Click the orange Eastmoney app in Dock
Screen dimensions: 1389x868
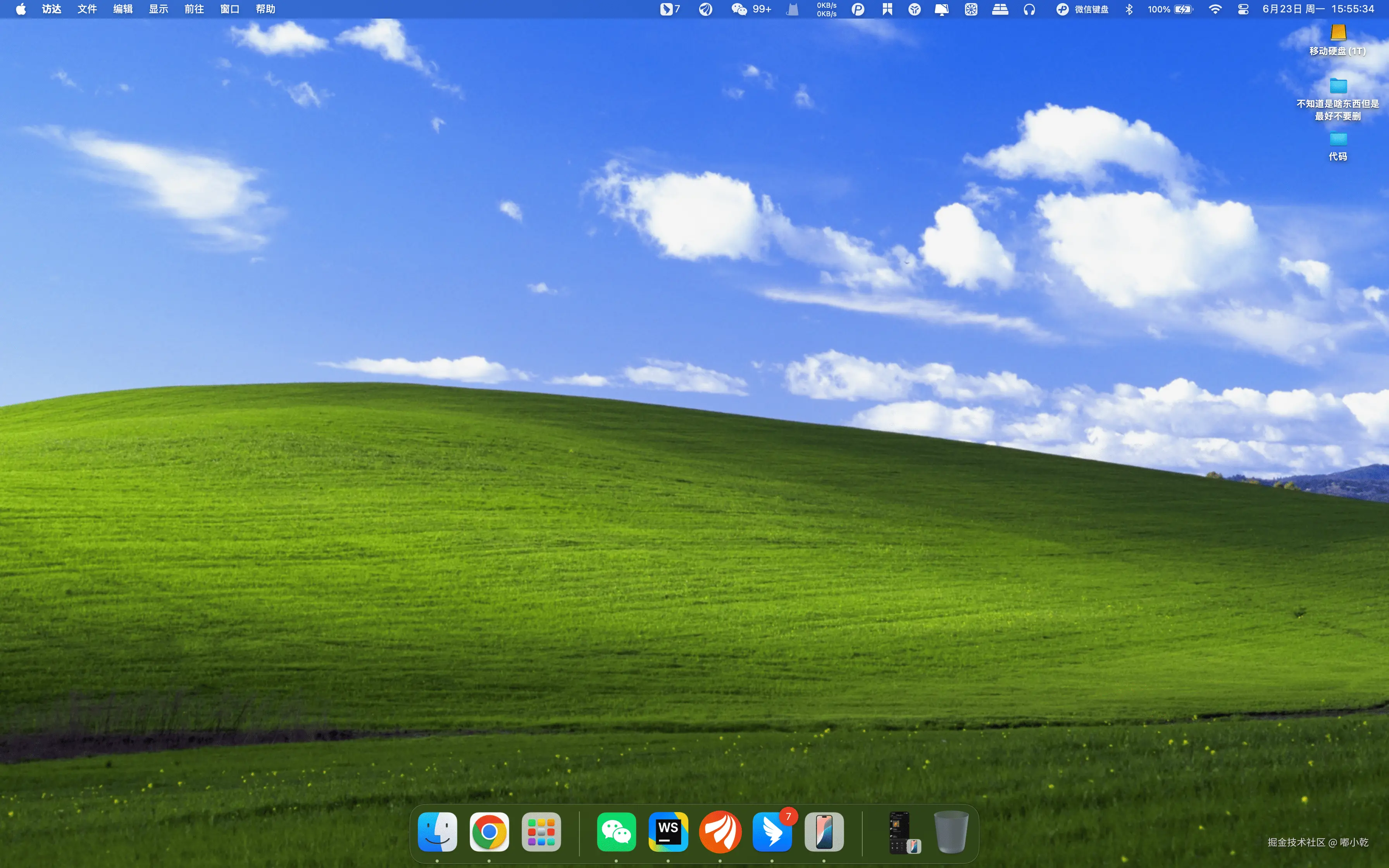pyautogui.click(x=720, y=832)
